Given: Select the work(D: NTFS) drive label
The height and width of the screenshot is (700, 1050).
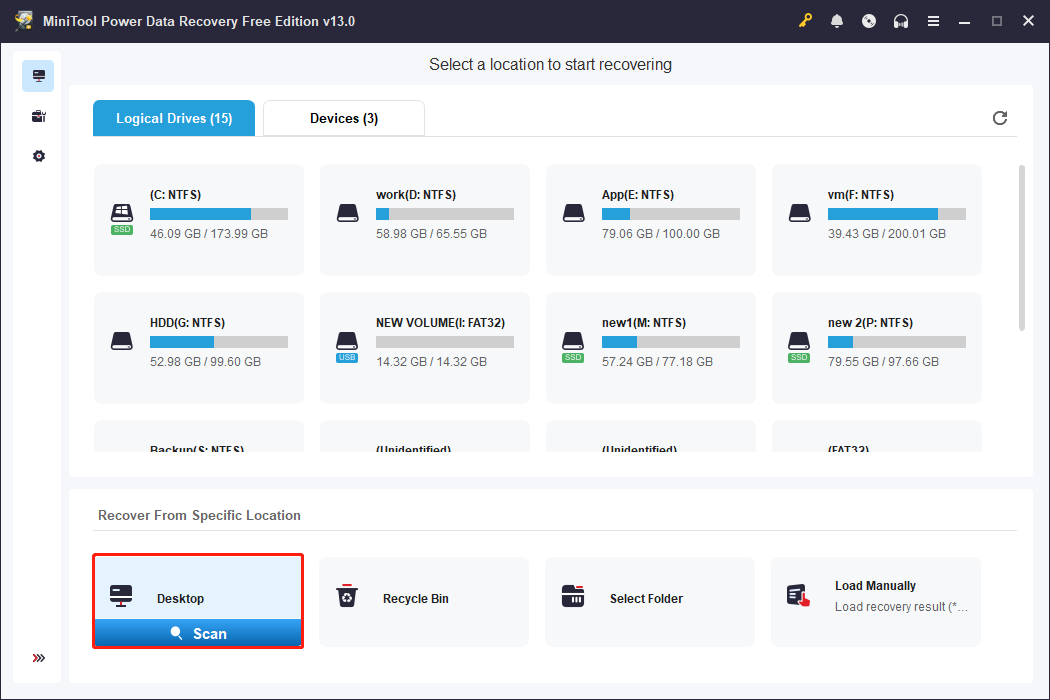Looking at the screenshot, I should tap(416, 194).
